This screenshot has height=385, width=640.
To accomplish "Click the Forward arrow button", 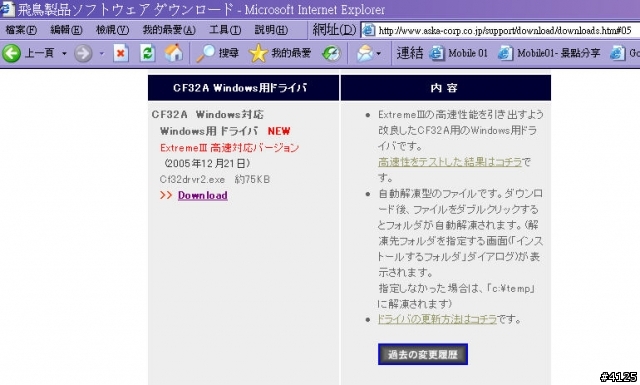I will [83, 53].
